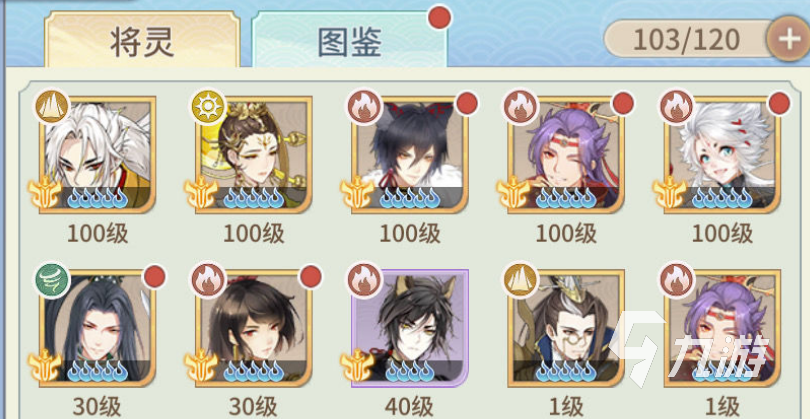The height and width of the screenshot is (419, 810).
Task: Select the short brown-haired level 30 hero
Action: click(x=254, y=328)
